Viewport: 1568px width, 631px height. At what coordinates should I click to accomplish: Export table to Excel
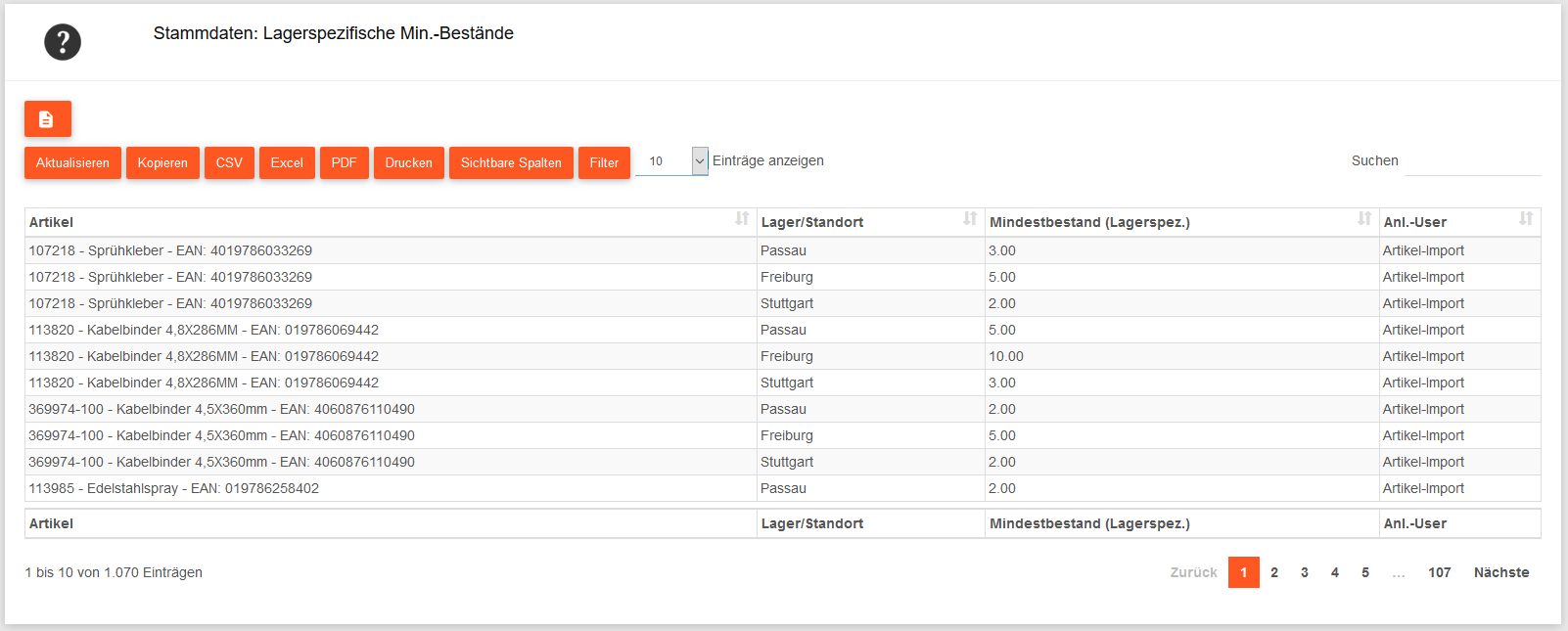(x=287, y=163)
